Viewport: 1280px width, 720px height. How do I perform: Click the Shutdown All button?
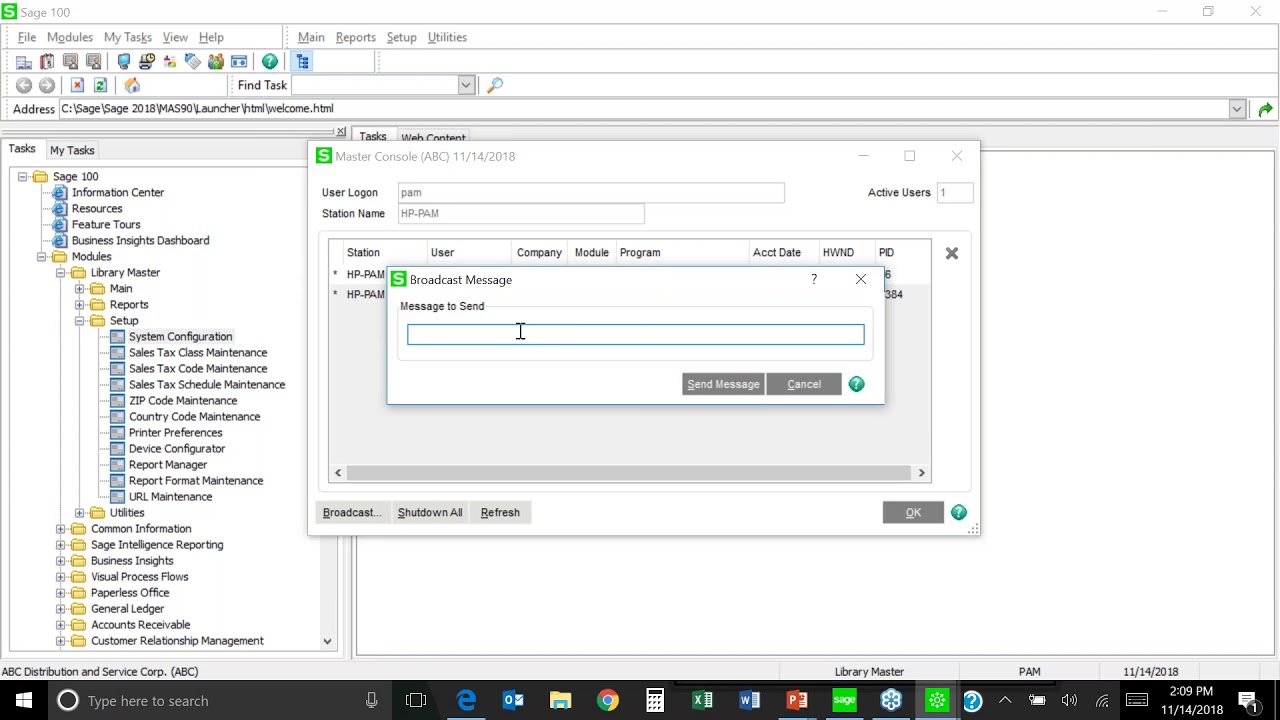tap(430, 512)
